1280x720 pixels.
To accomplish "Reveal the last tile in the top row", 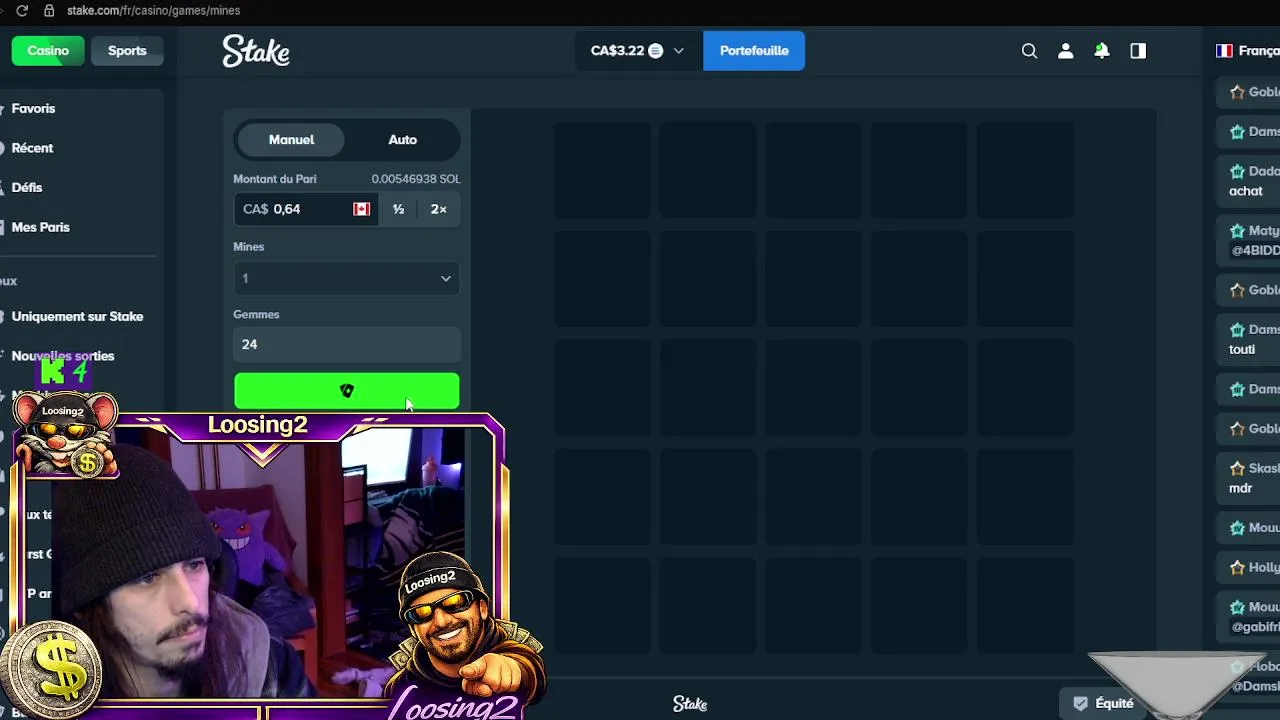I will pyautogui.click(x=1025, y=170).
